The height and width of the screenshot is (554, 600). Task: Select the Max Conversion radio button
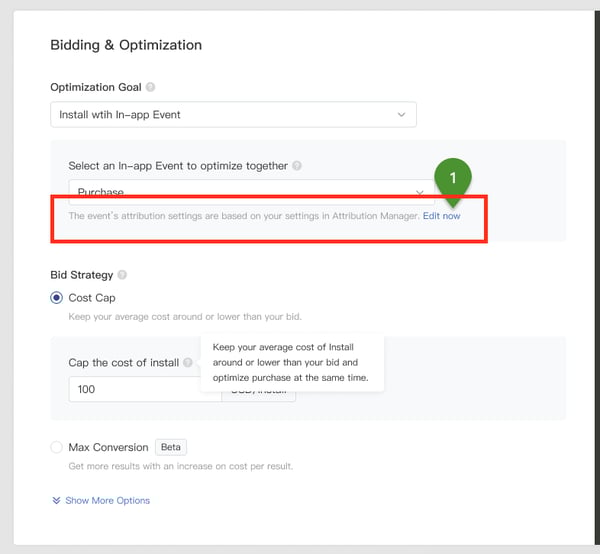[57, 447]
